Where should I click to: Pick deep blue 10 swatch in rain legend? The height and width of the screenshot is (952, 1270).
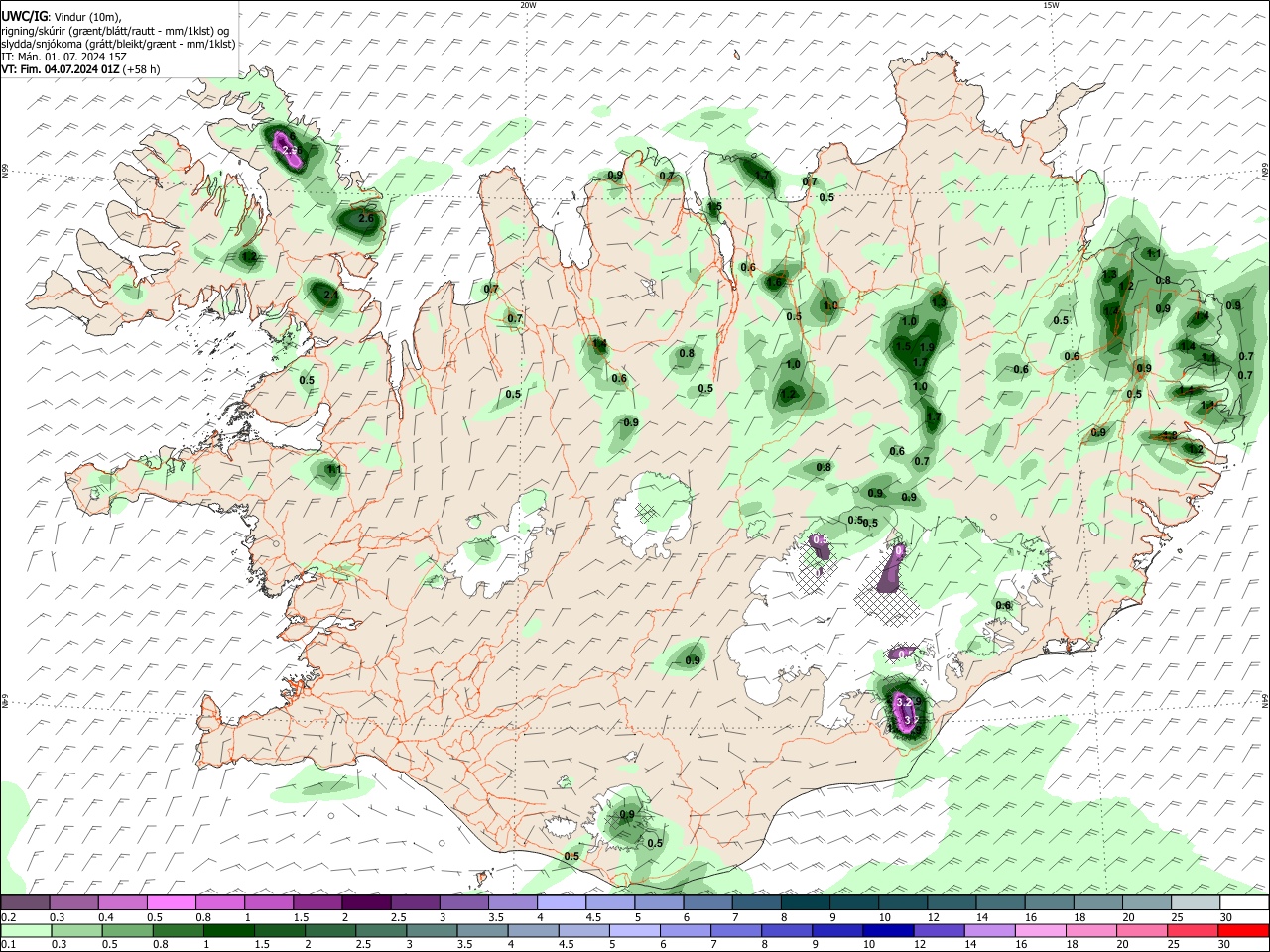[x=889, y=931]
